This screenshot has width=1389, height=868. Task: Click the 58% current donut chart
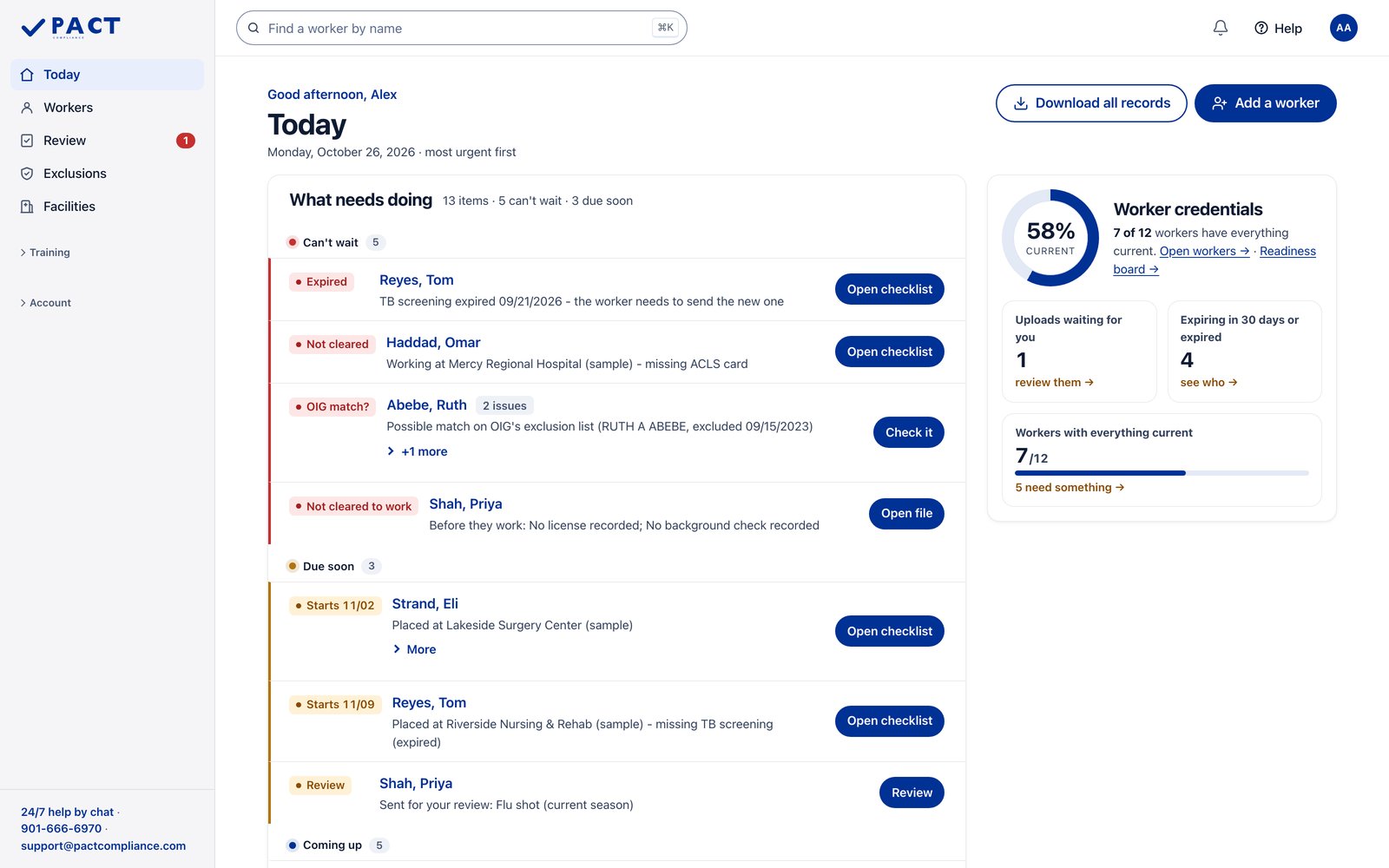[1050, 238]
